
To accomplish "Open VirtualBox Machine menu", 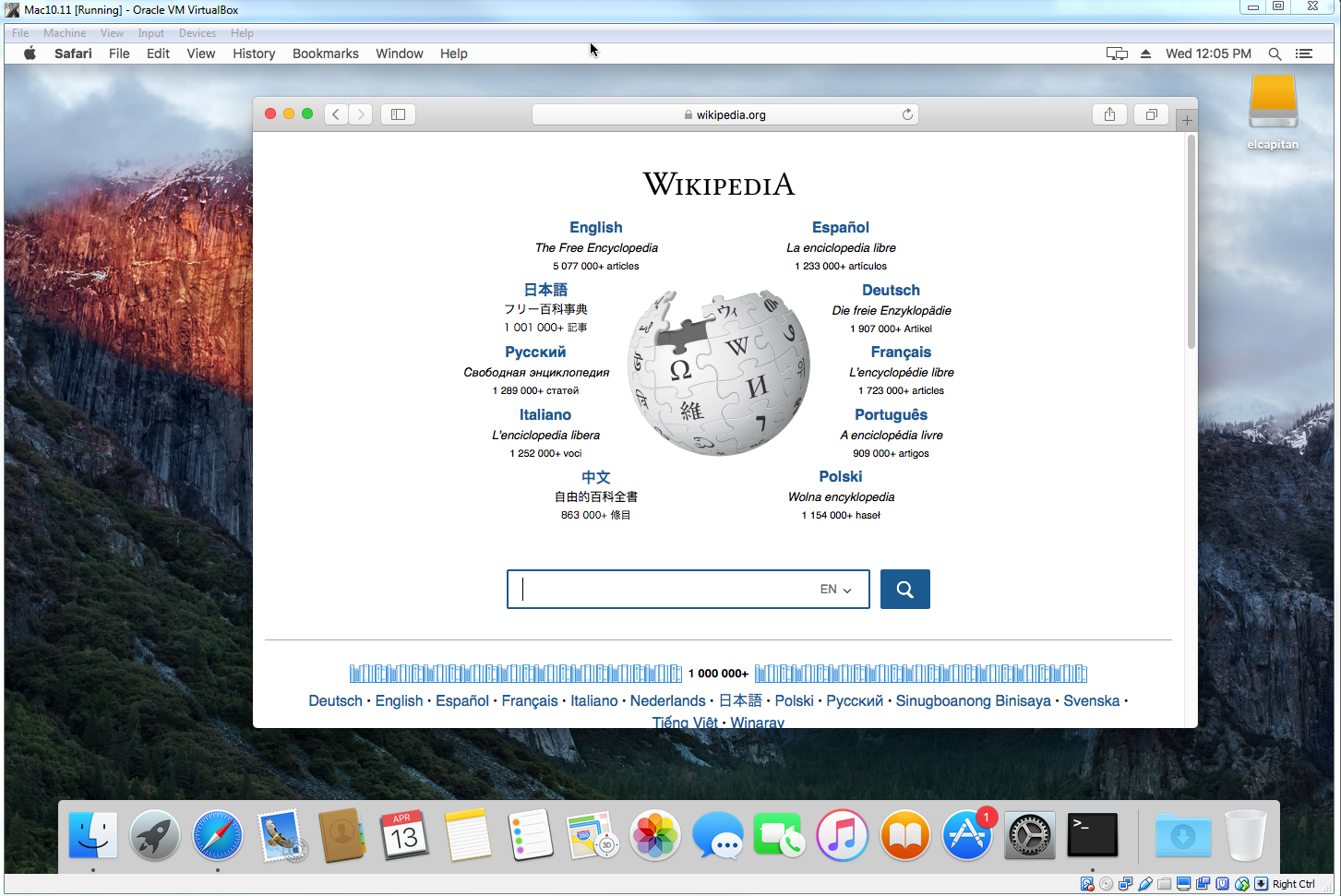I will click(65, 33).
